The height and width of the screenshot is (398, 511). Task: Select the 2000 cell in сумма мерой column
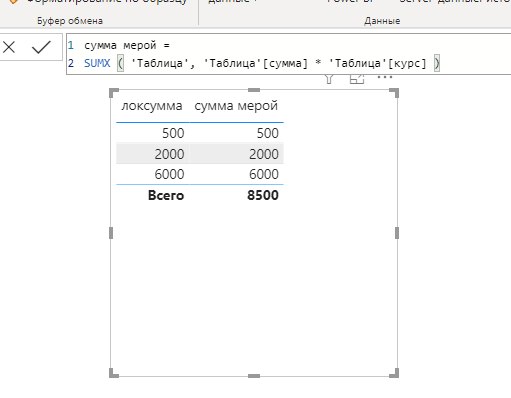click(264, 154)
